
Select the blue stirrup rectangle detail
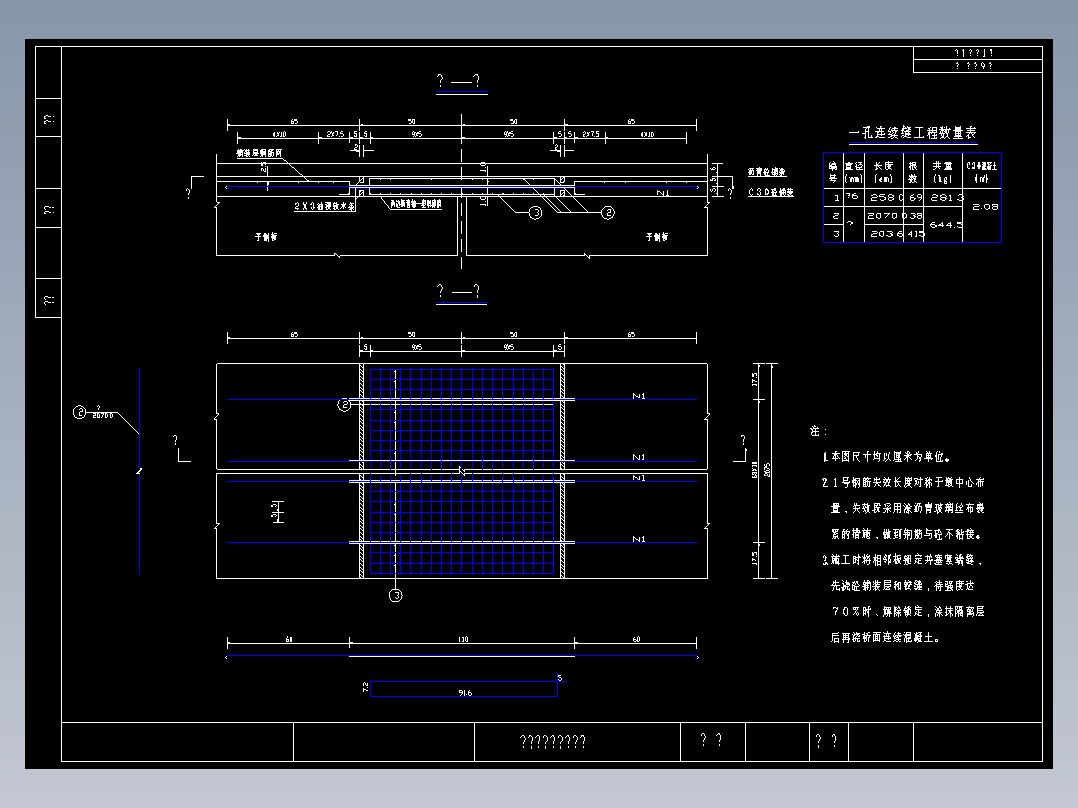464,688
